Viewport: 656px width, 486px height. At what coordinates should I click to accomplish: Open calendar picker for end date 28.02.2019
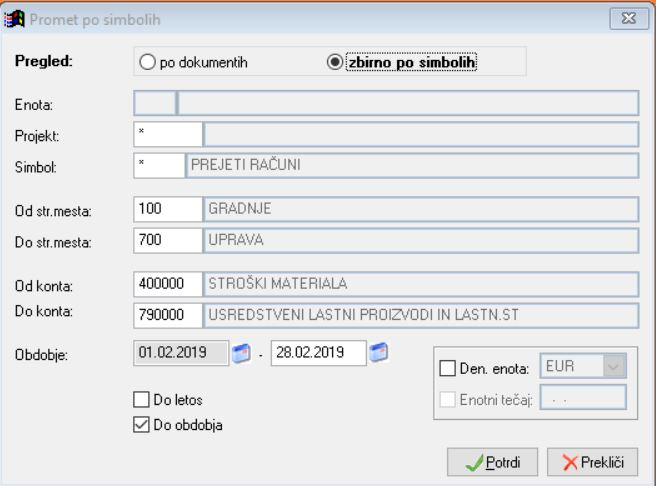(379, 352)
